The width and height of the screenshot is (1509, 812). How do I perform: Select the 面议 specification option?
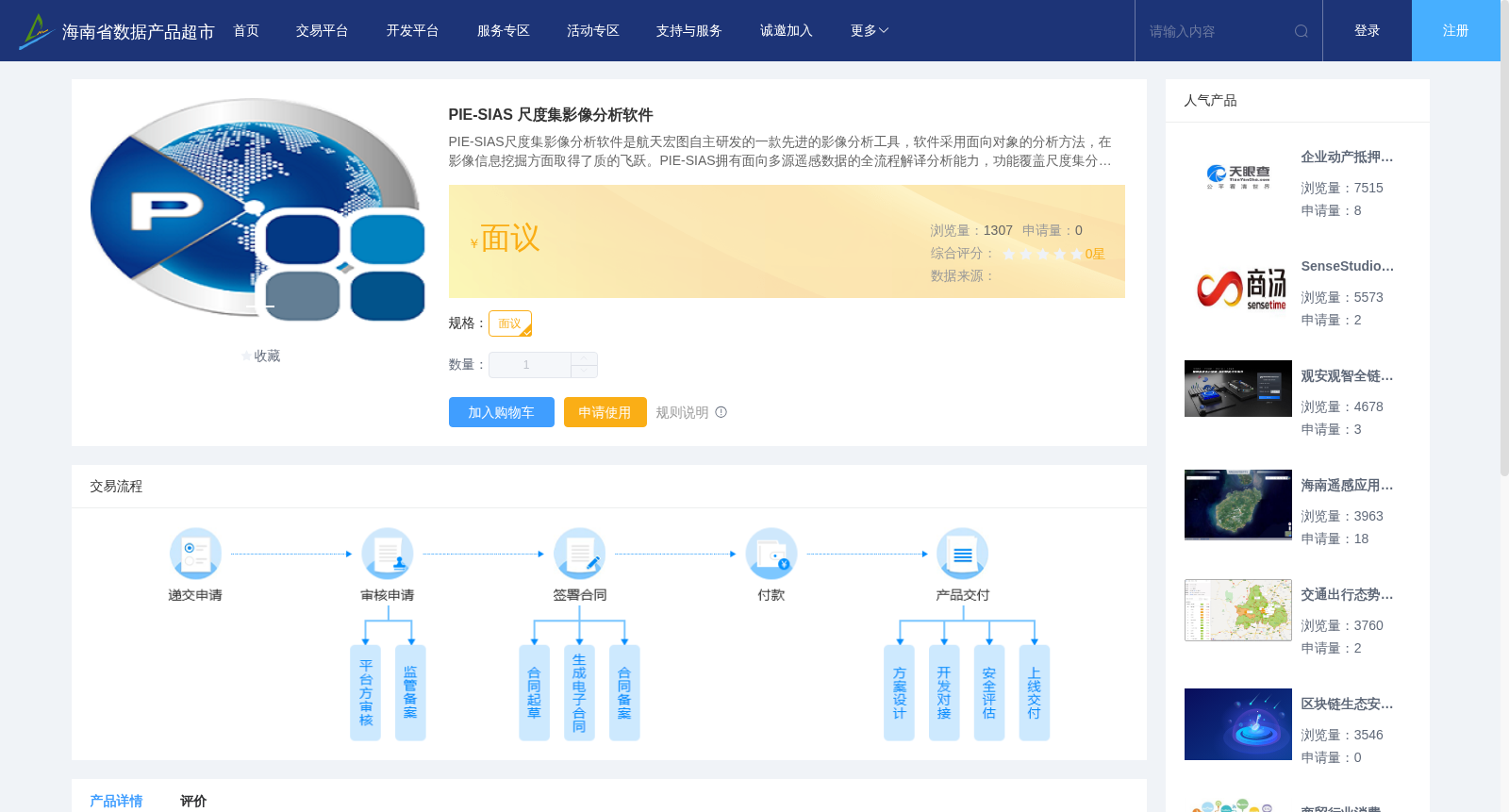[510, 323]
